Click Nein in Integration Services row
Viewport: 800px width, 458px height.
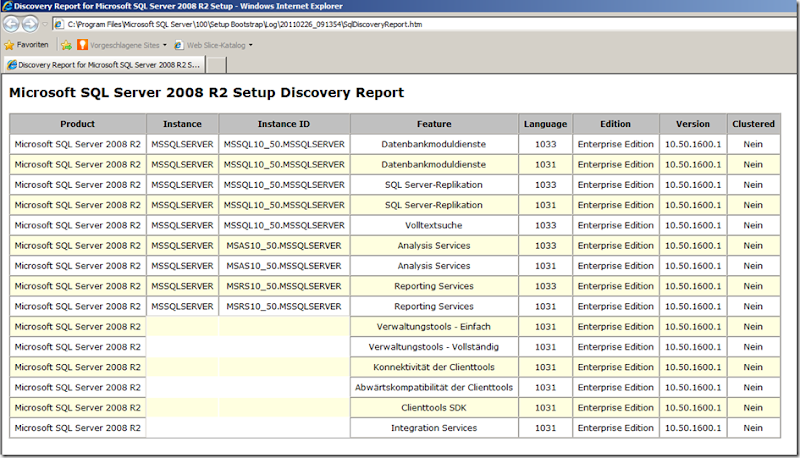(x=753, y=428)
